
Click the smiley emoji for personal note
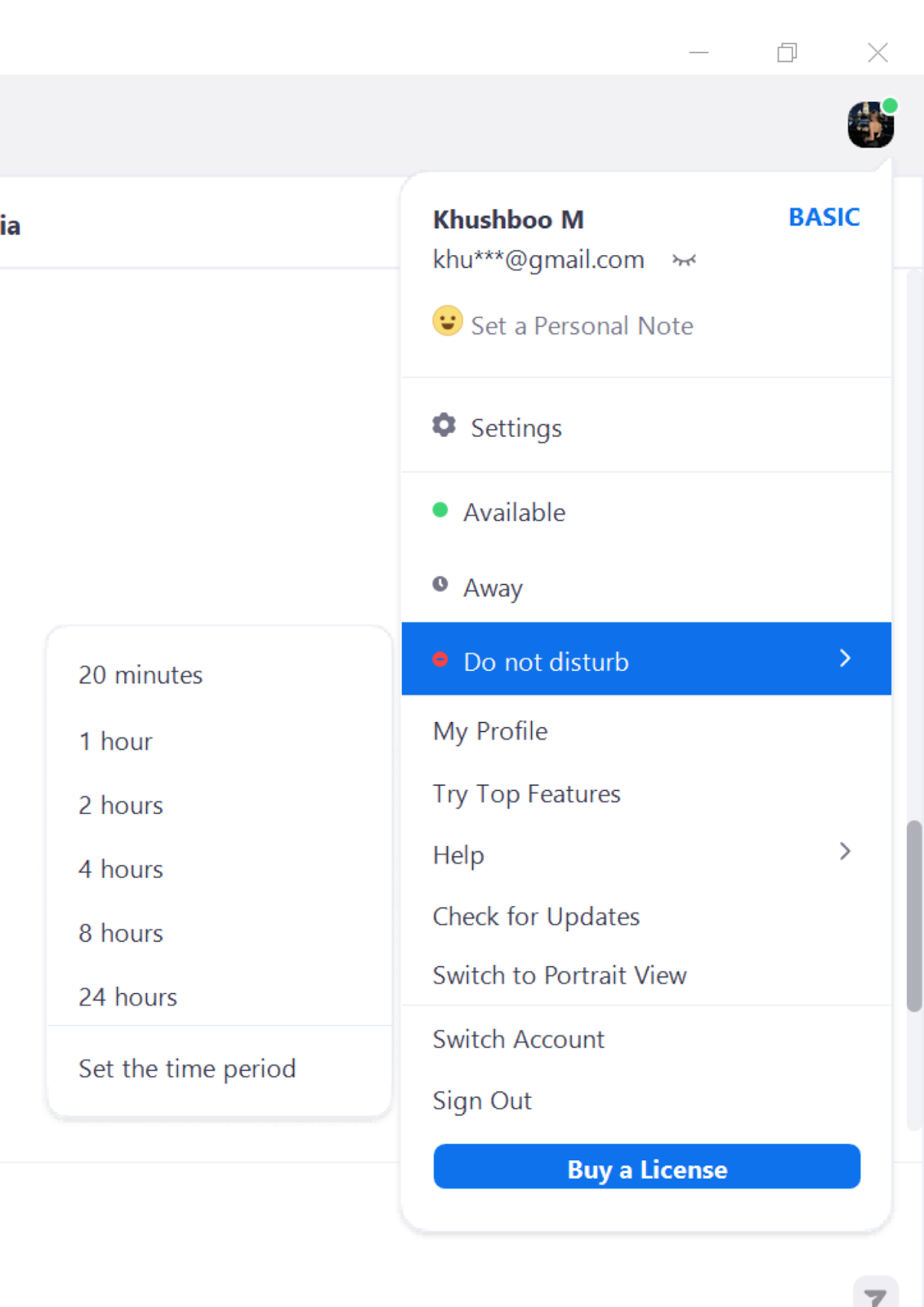[x=447, y=321]
